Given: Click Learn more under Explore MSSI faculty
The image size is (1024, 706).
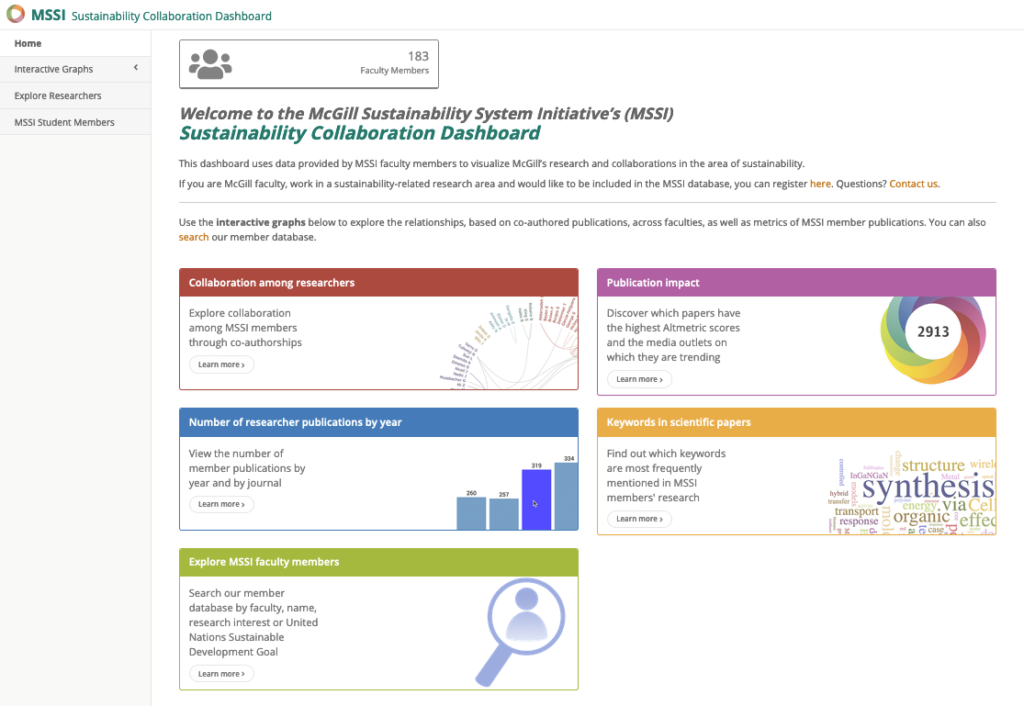Looking at the screenshot, I should point(221,674).
